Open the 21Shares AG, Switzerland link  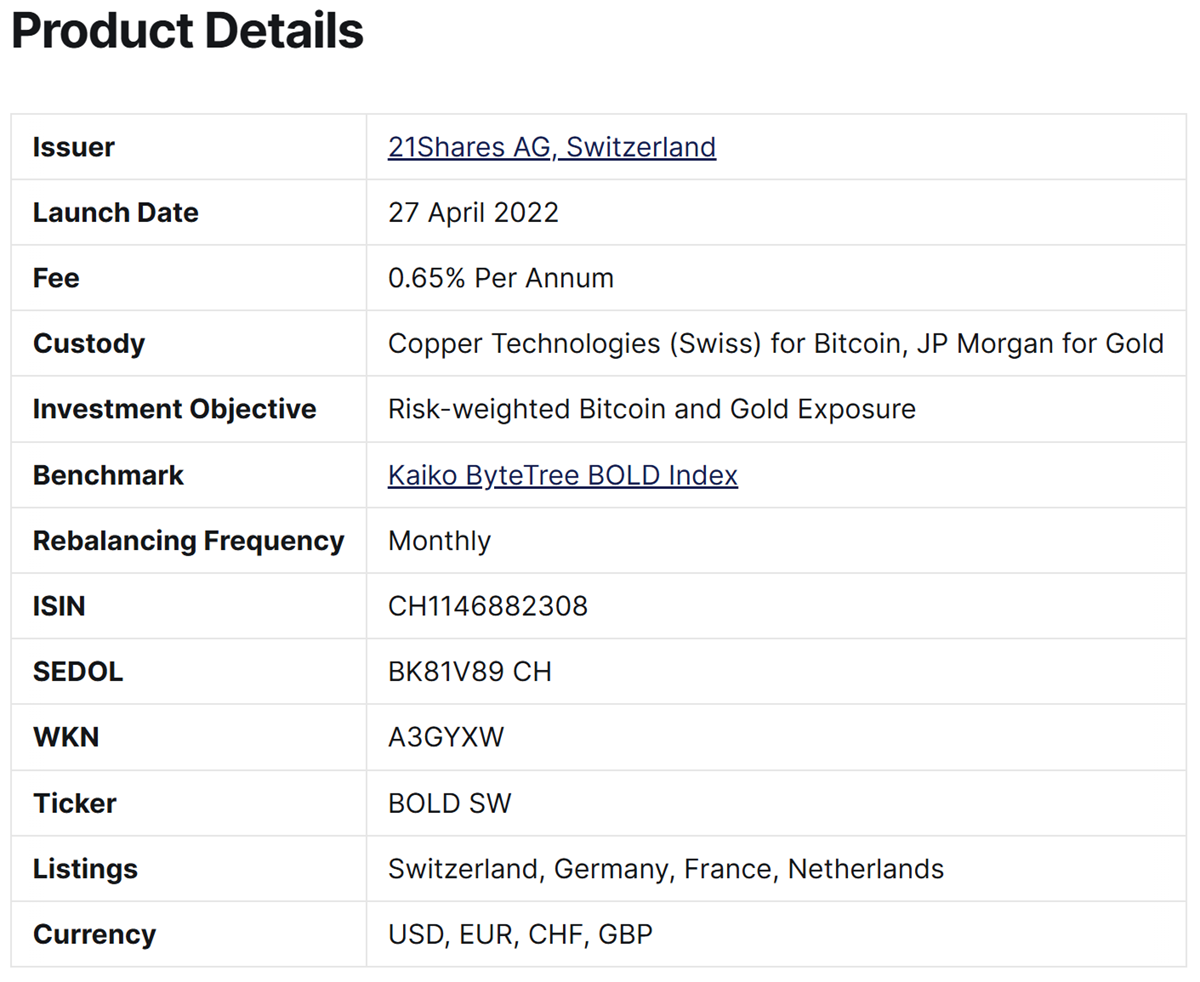551,147
